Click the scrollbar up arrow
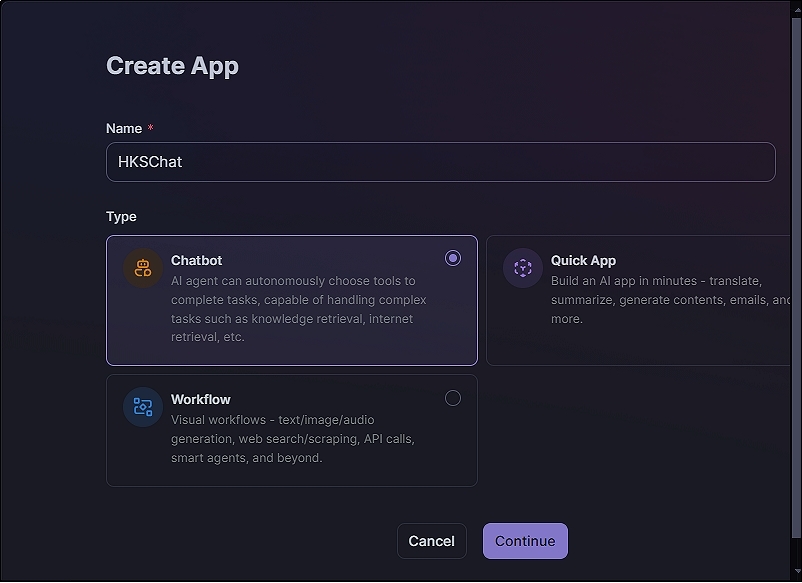802x583 pixels. [795, 9]
